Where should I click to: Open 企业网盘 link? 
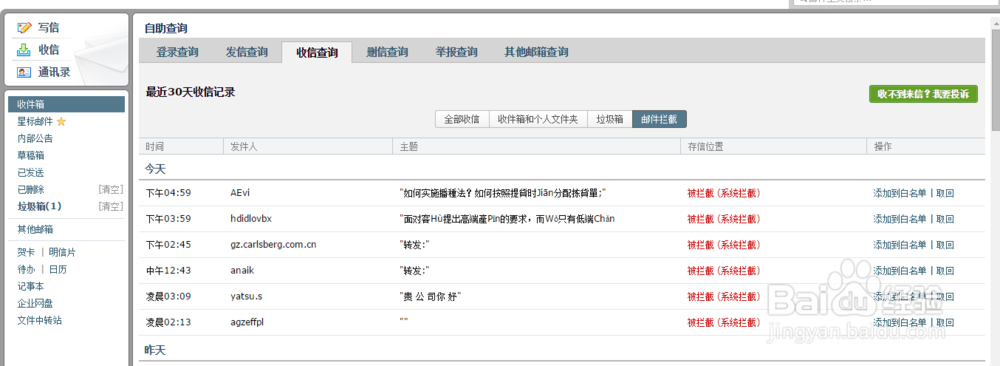coord(35,304)
